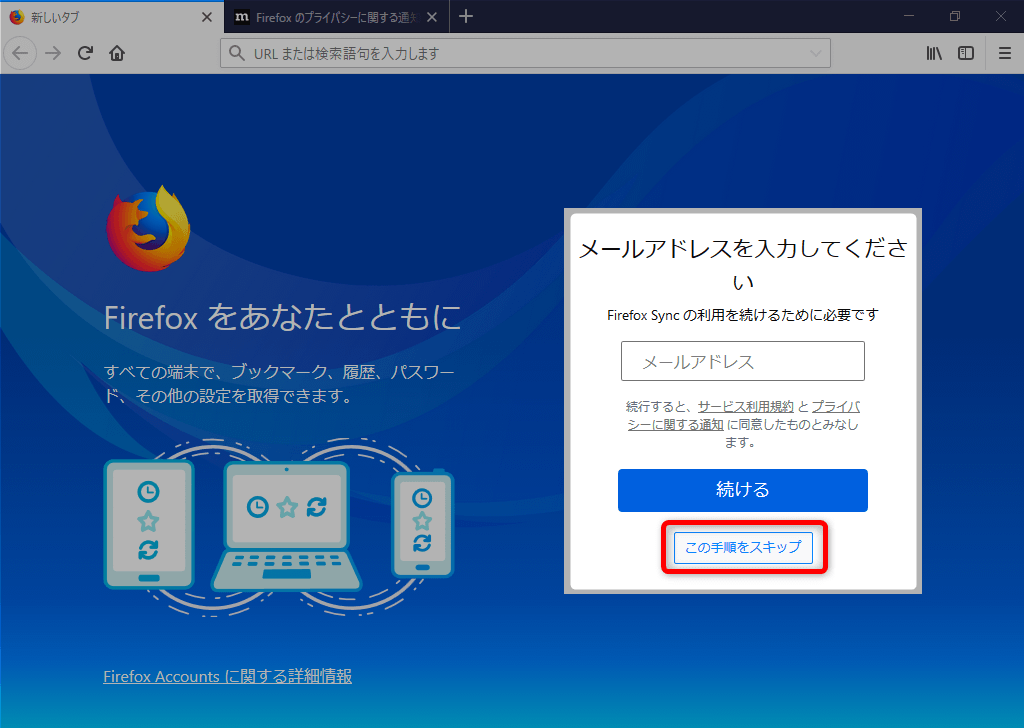Click the forward navigation arrow
1024x728 pixels.
click(52, 53)
